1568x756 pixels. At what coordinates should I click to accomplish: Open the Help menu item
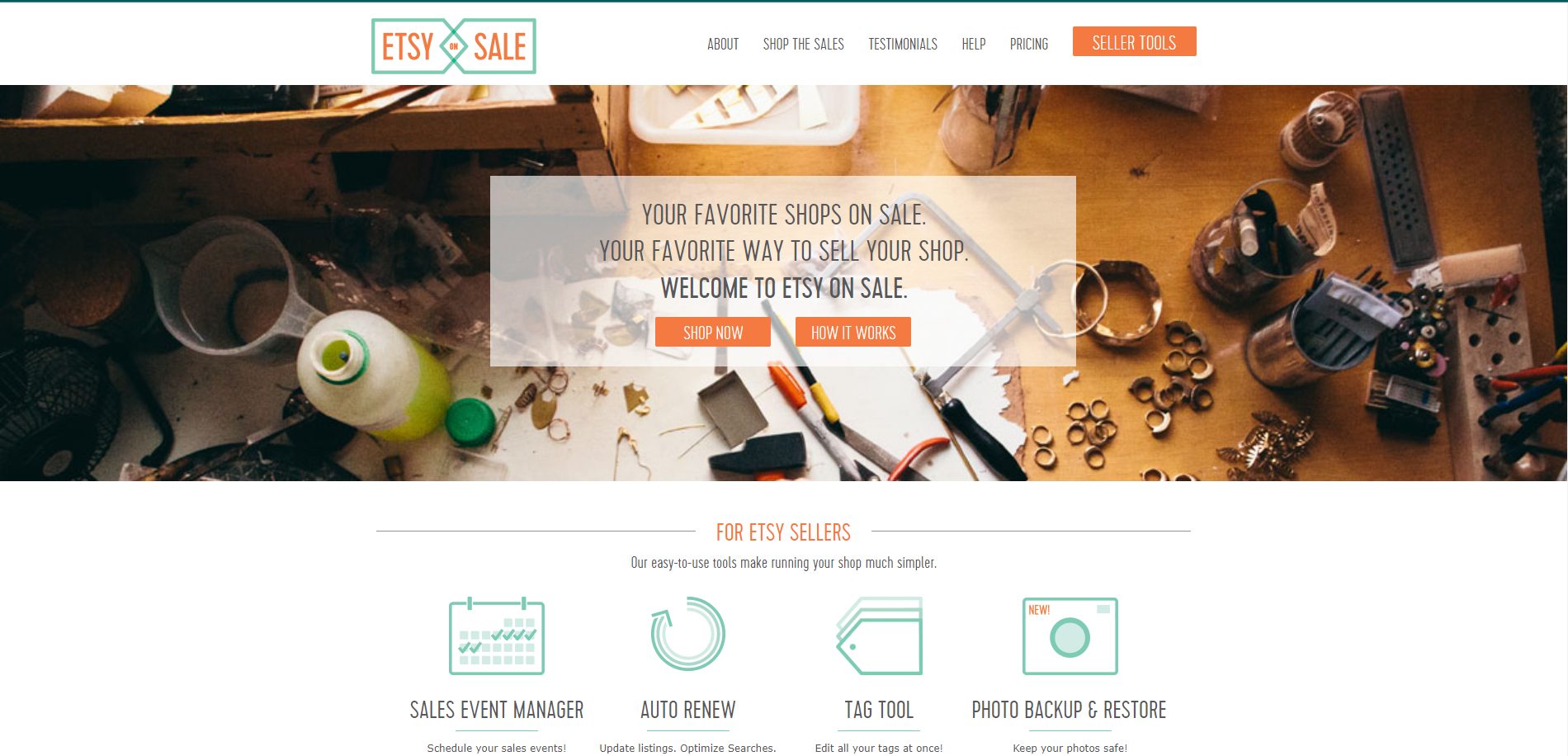pyautogui.click(x=974, y=44)
